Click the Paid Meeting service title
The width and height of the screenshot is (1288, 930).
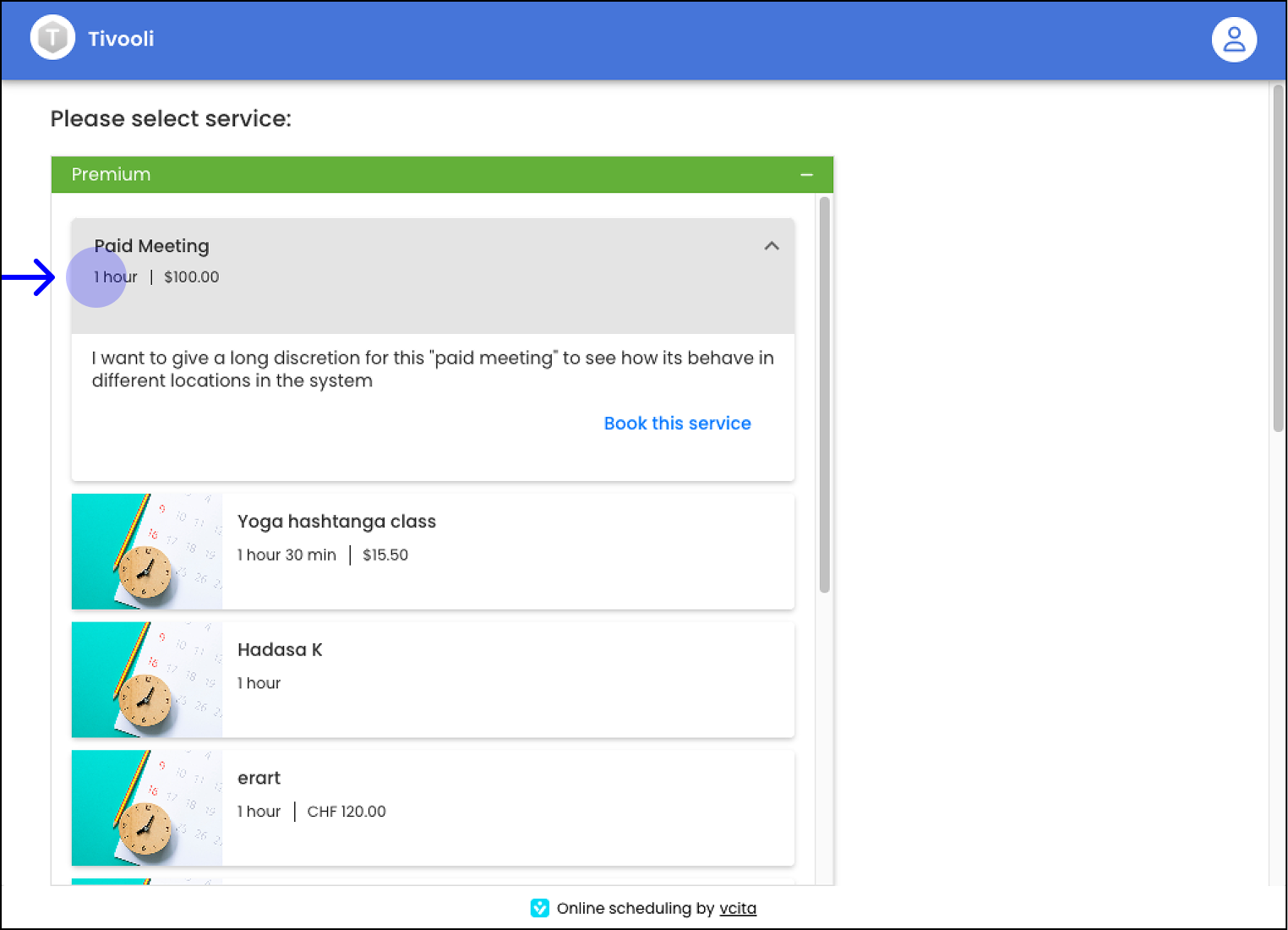coord(152,246)
